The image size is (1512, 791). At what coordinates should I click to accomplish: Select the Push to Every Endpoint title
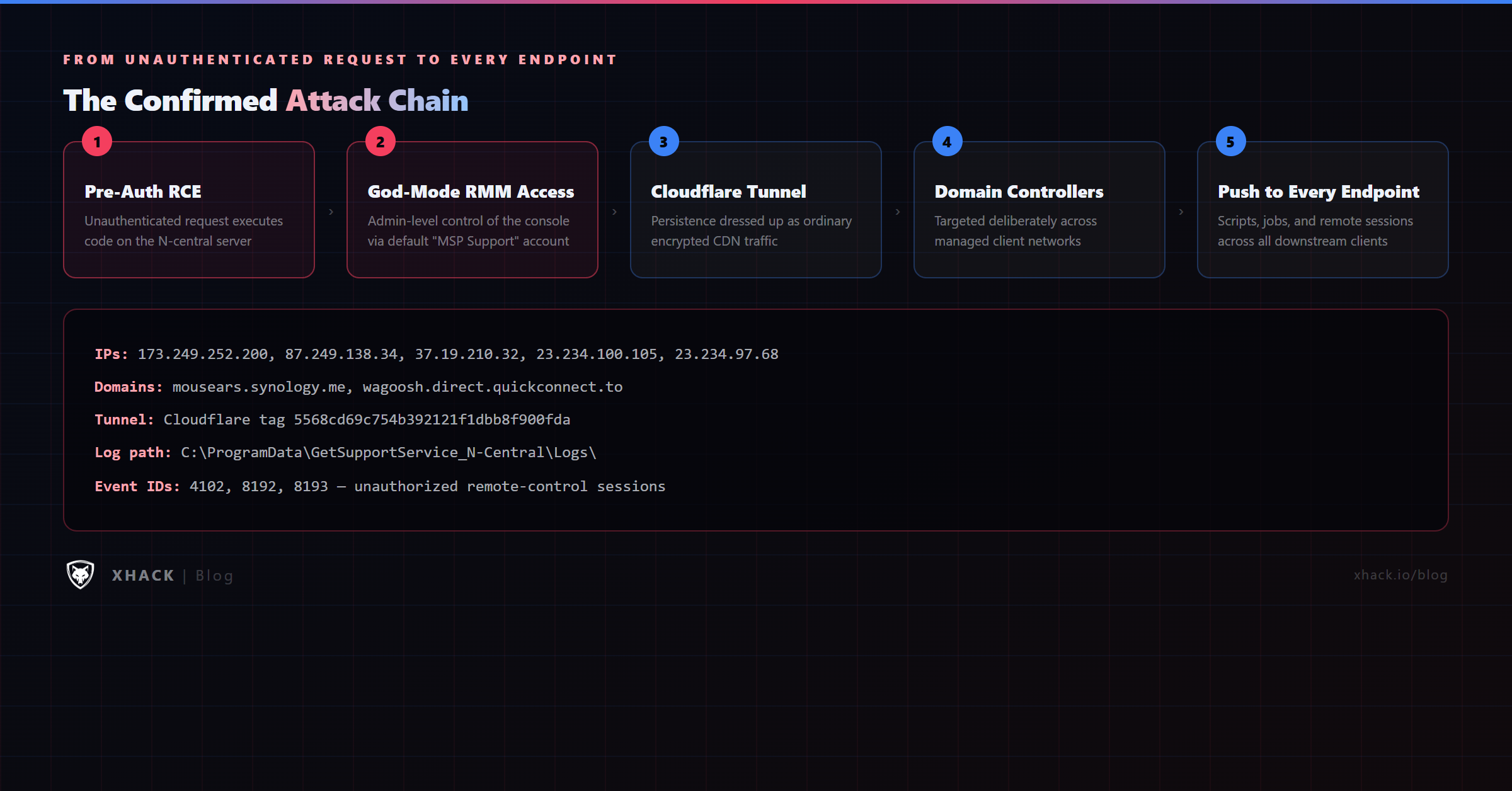pyautogui.click(x=1319, y=191)
